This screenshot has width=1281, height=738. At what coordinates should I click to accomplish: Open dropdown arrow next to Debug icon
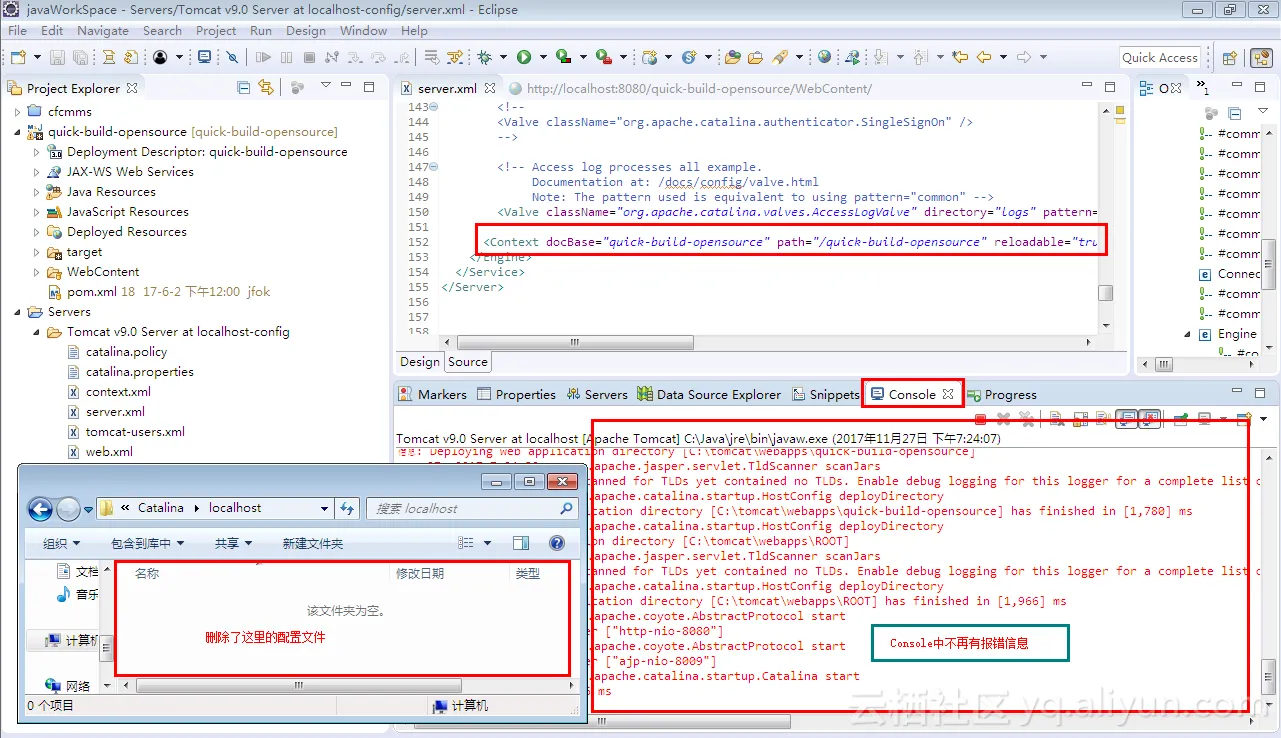pyautogui.click(x=503, y=57)
